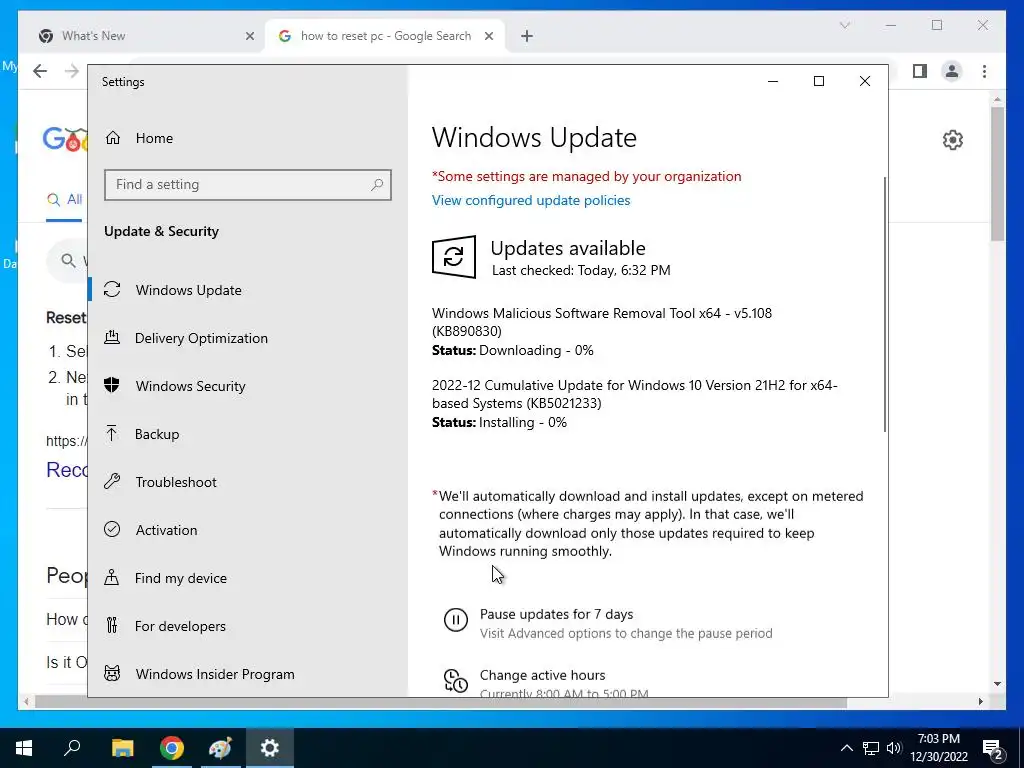
Task: Open Chrome's three-dot menu
Action: pos(984,71)
